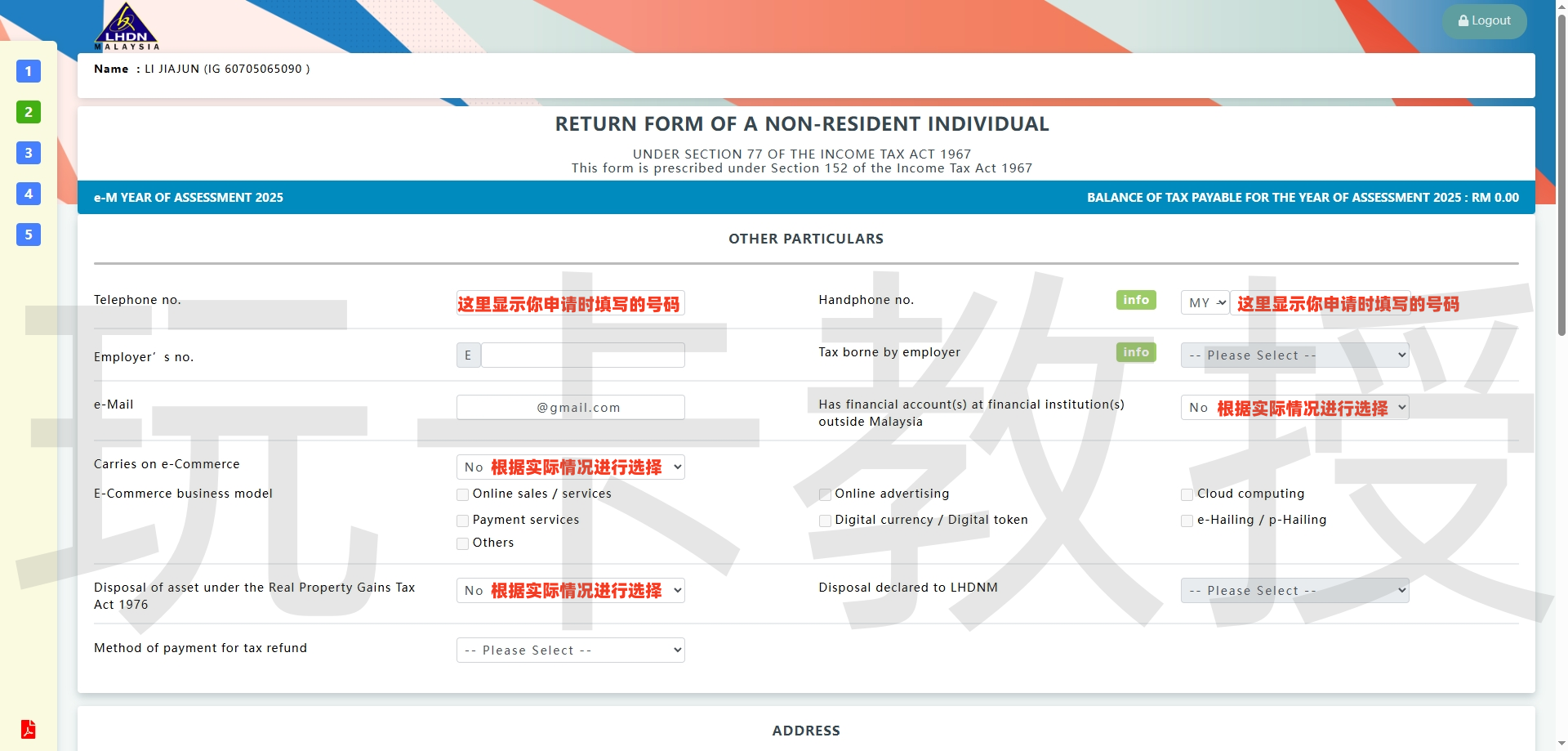The width and height of the screenshot is (1568, 751).
Task: Tick the Online advertising checkbox
Action: point(825,494)
